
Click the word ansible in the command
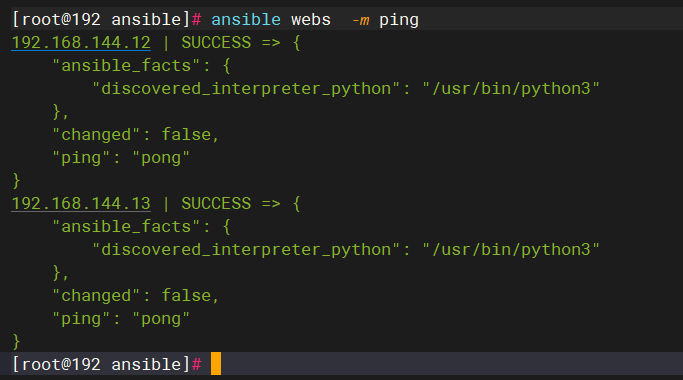246,20
